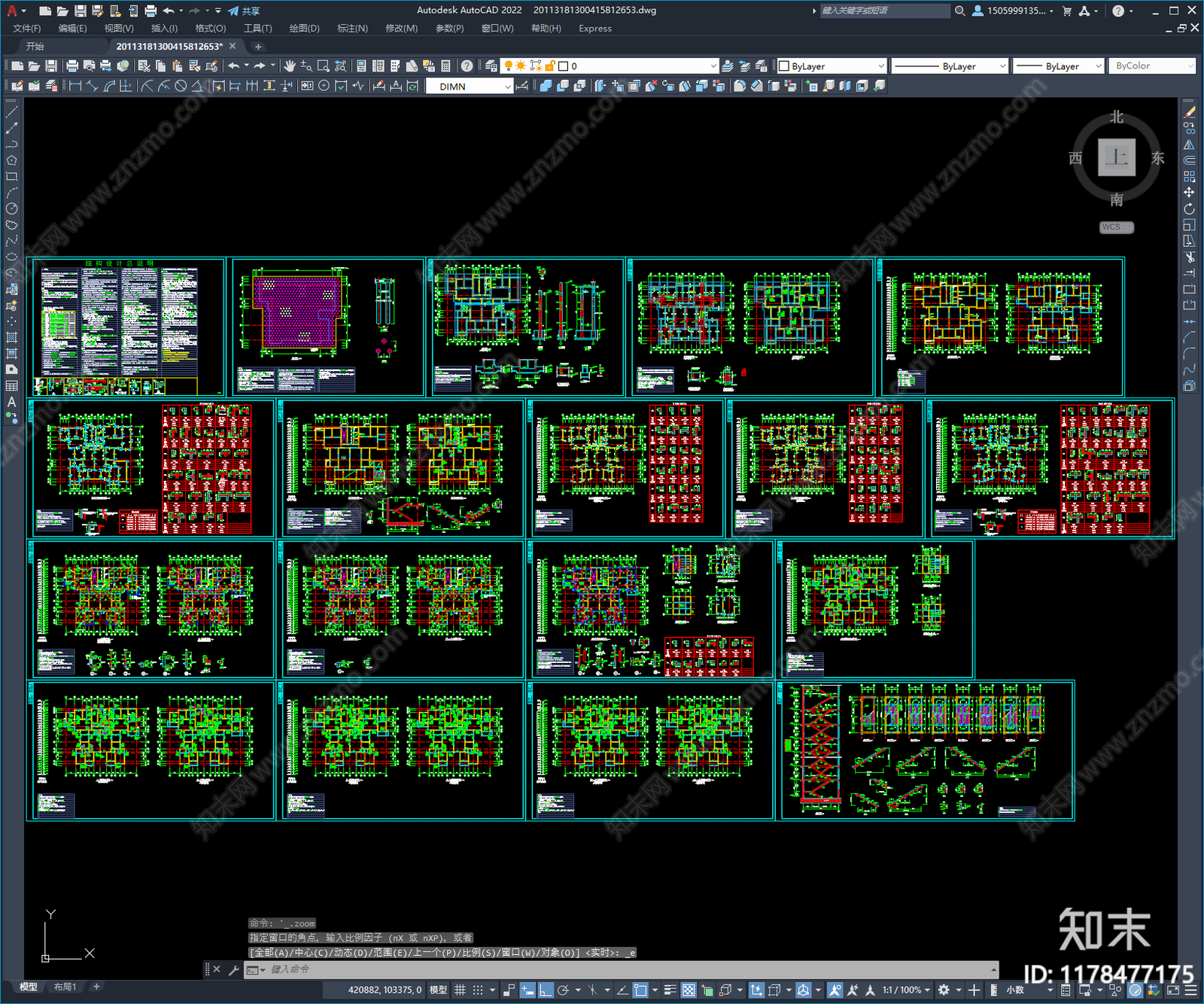Click the Help question mark in standard toolbar

pos(467,66)
